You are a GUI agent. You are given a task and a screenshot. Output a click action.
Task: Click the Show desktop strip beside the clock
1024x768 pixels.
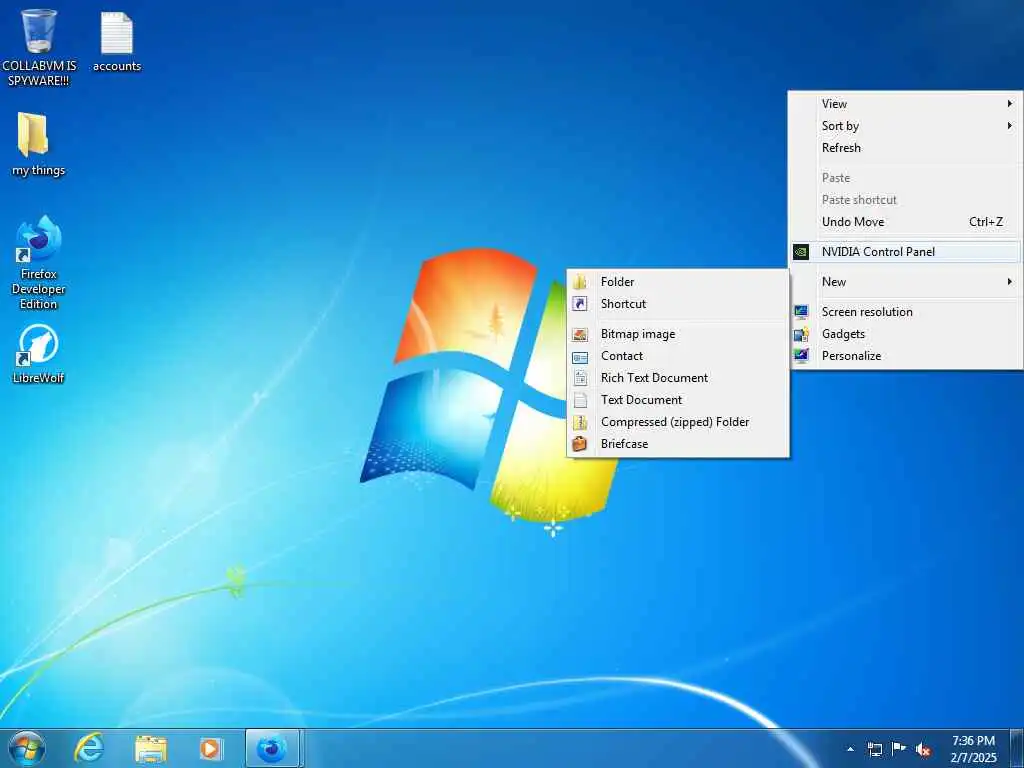tap(1017, 749)
